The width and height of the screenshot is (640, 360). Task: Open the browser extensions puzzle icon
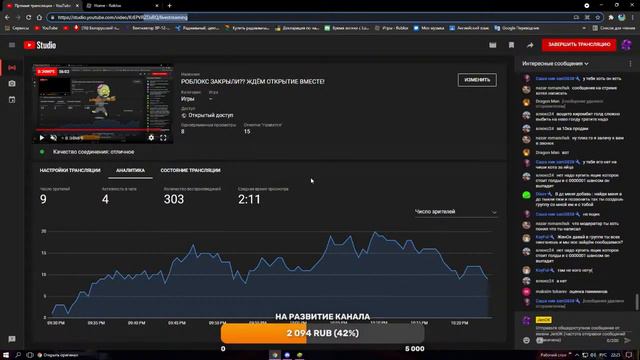click(x=611, y=17)
